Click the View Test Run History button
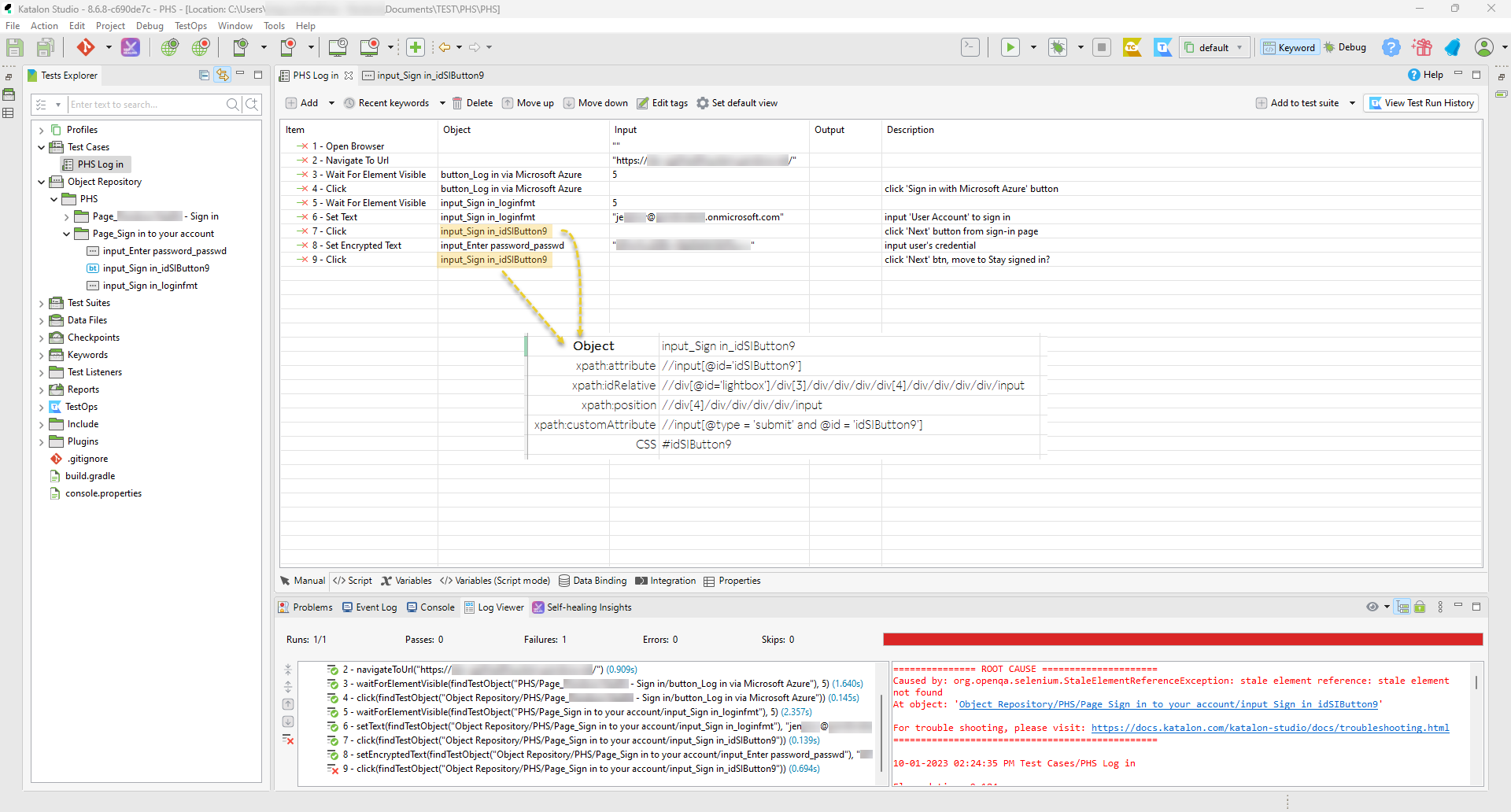Image resolution: width=1511 pixels, height=812 pixels. [1421, 103]
